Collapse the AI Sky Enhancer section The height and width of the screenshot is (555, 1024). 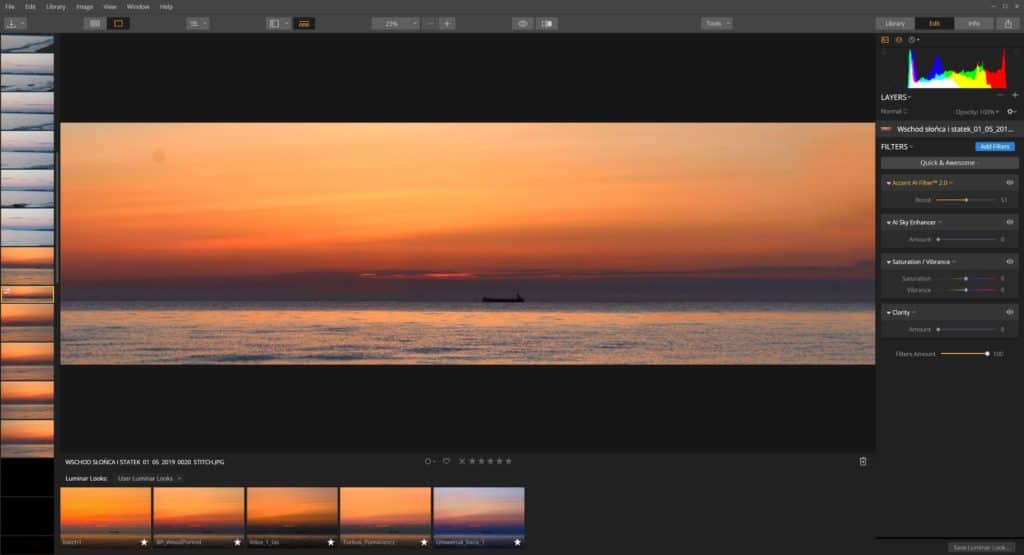coord(888,223)
